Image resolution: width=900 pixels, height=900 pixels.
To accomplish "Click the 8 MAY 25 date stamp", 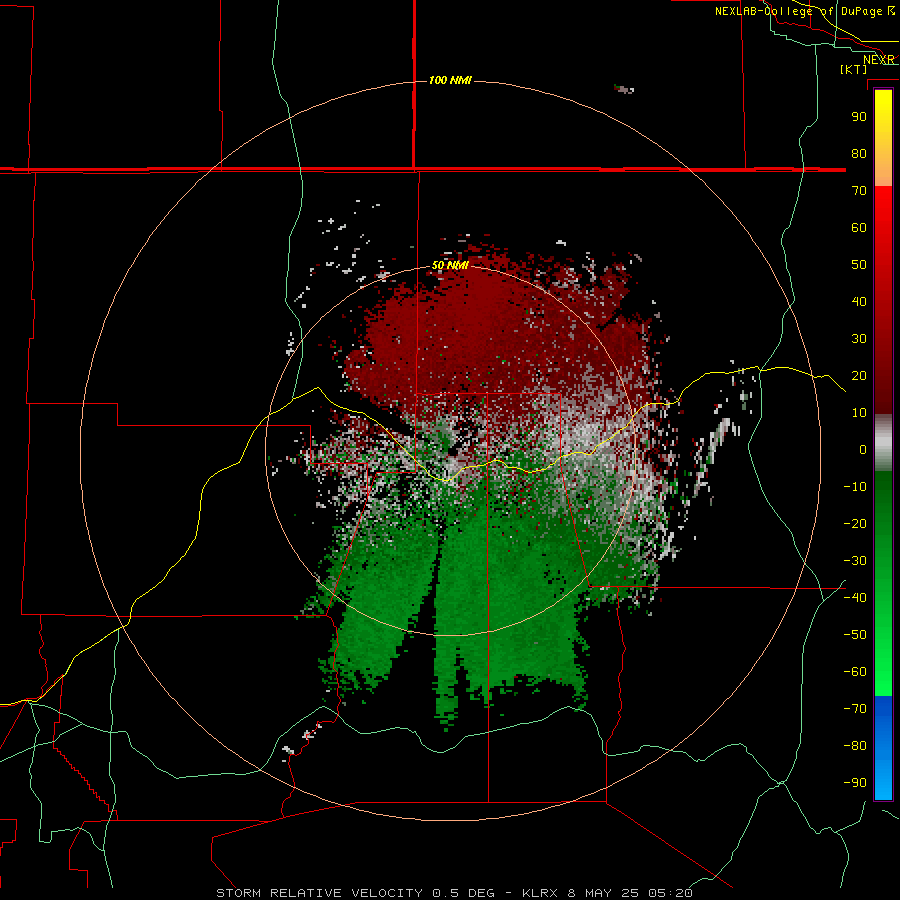I will tap(603, 893).
